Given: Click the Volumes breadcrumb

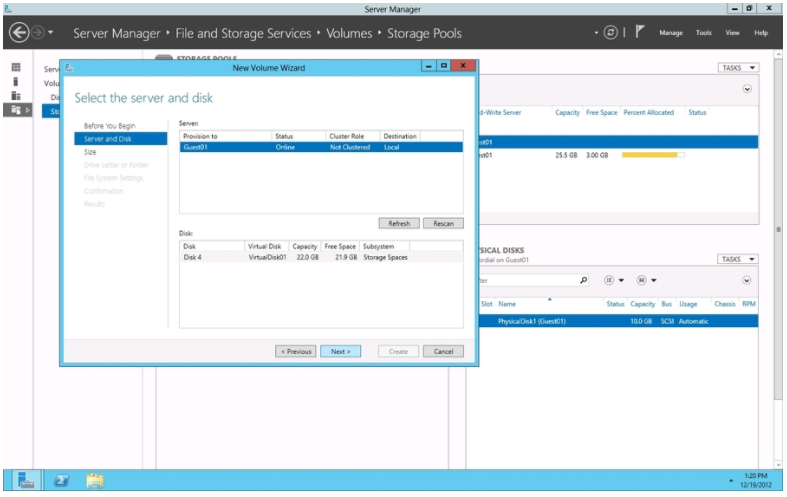Looking at the screenshot, I should 349,34.
